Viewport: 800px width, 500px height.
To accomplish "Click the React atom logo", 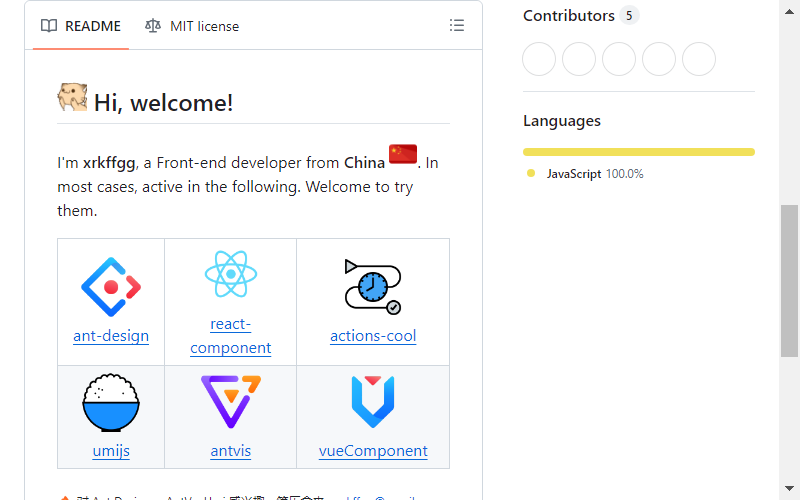I will [x=231, y=274].
